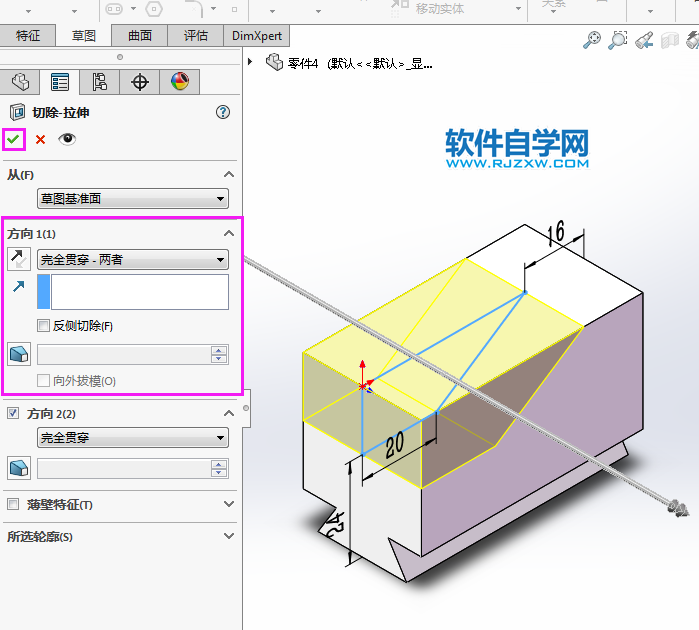
Task: Enable the 薄壁特征(T) checkbox
Action: coord(13,504)
